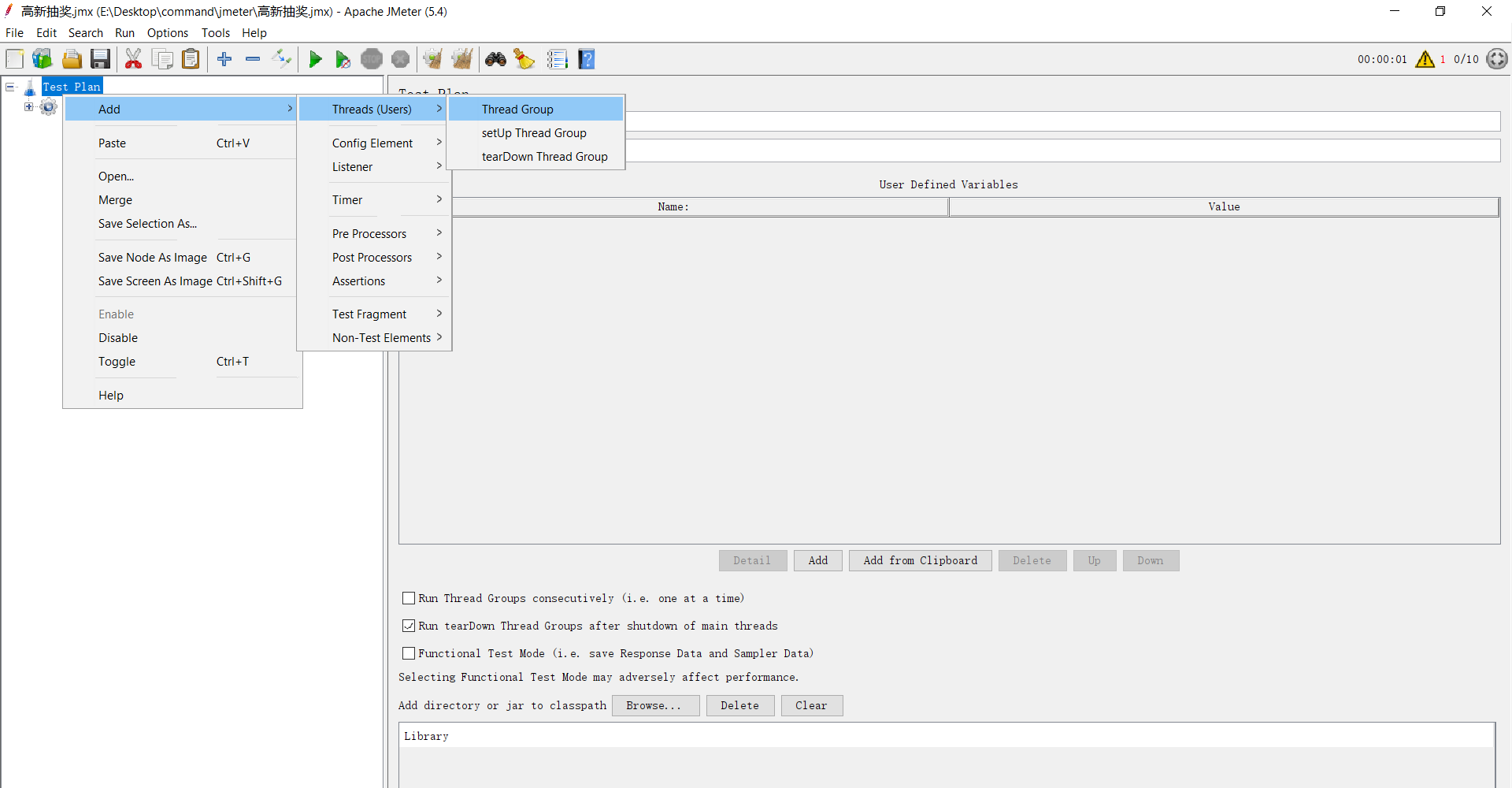Screen dimensions: 1512x788
Task: Select Save Node As Image menu entry
Action: (x=180, y=258)
